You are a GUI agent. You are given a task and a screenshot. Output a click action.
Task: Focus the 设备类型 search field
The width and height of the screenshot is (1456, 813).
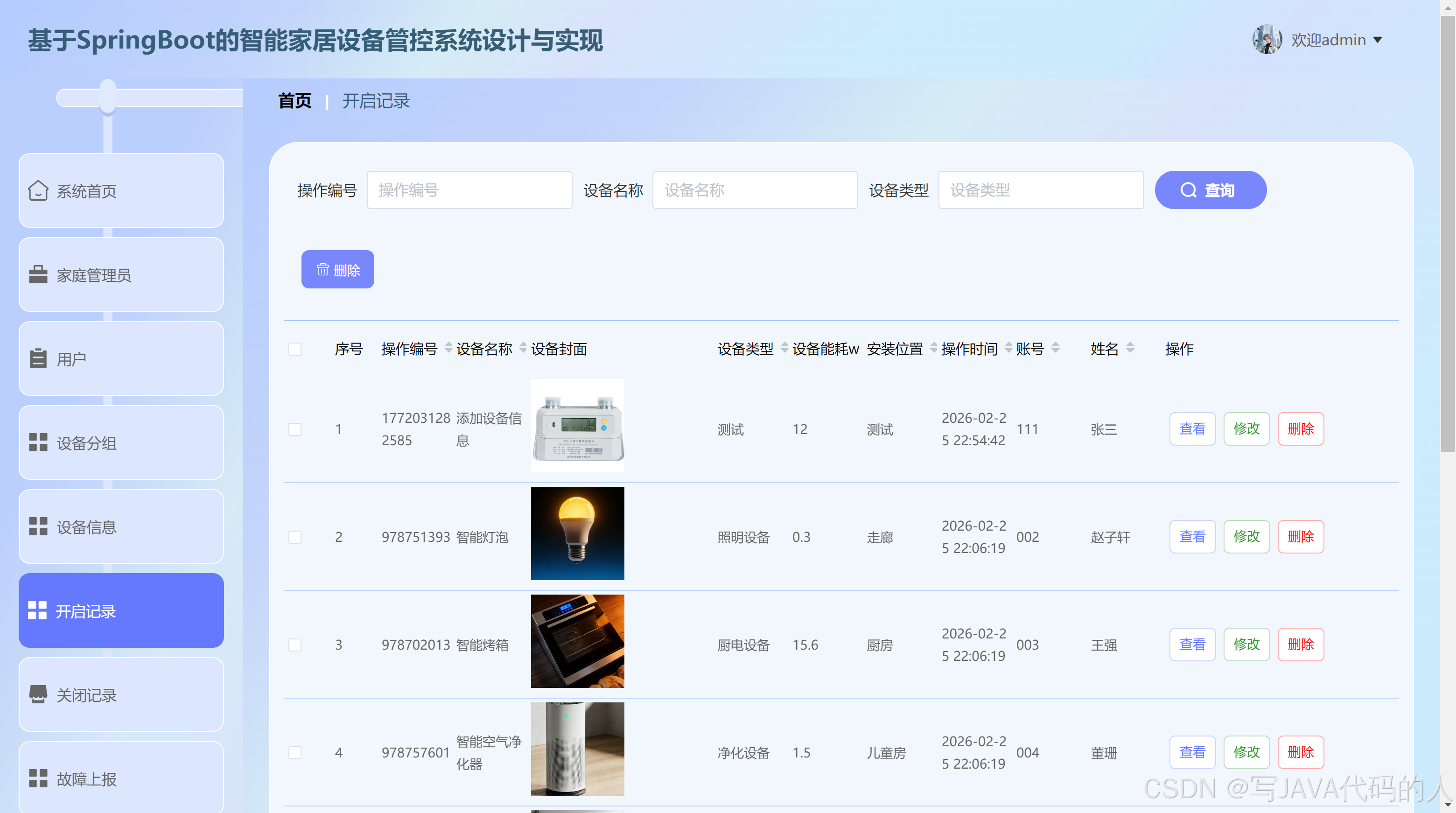point(1041,190)
